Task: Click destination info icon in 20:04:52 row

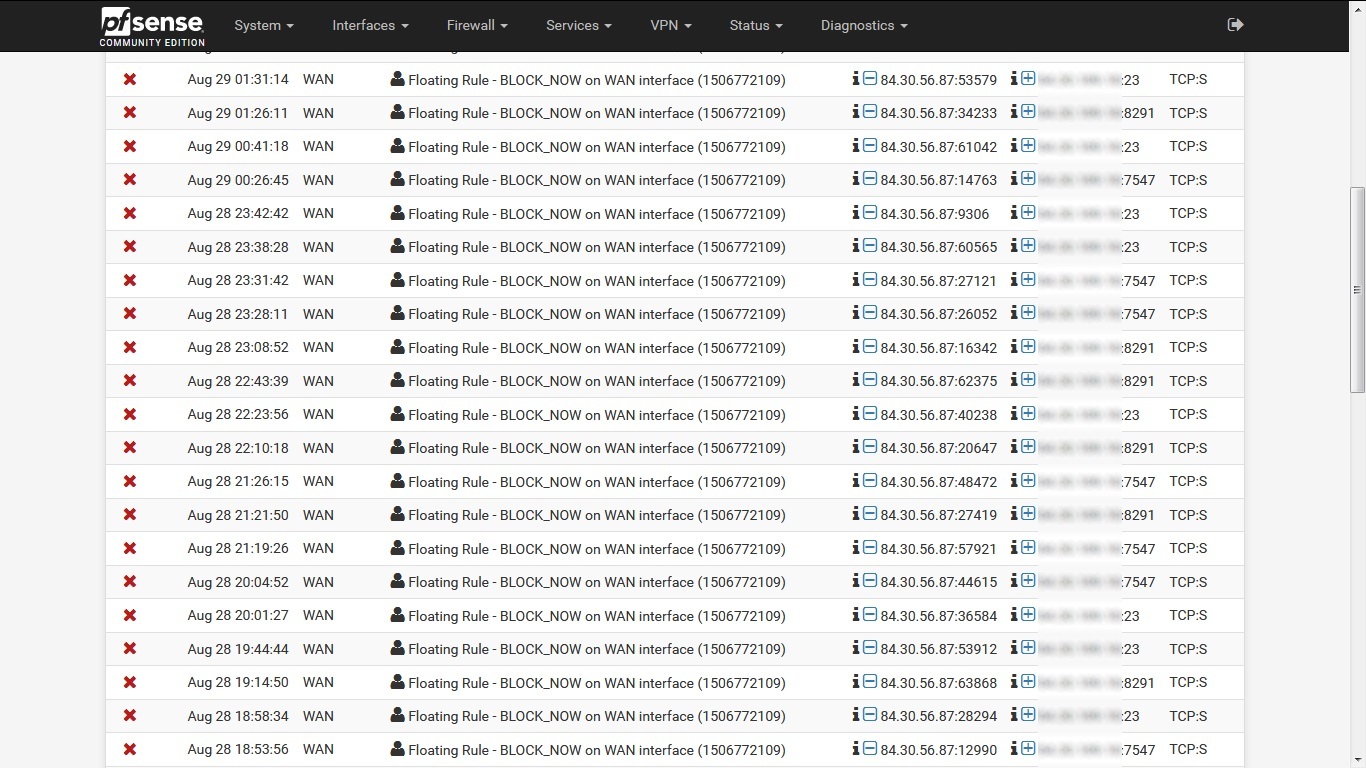Action: (1014, 581)
